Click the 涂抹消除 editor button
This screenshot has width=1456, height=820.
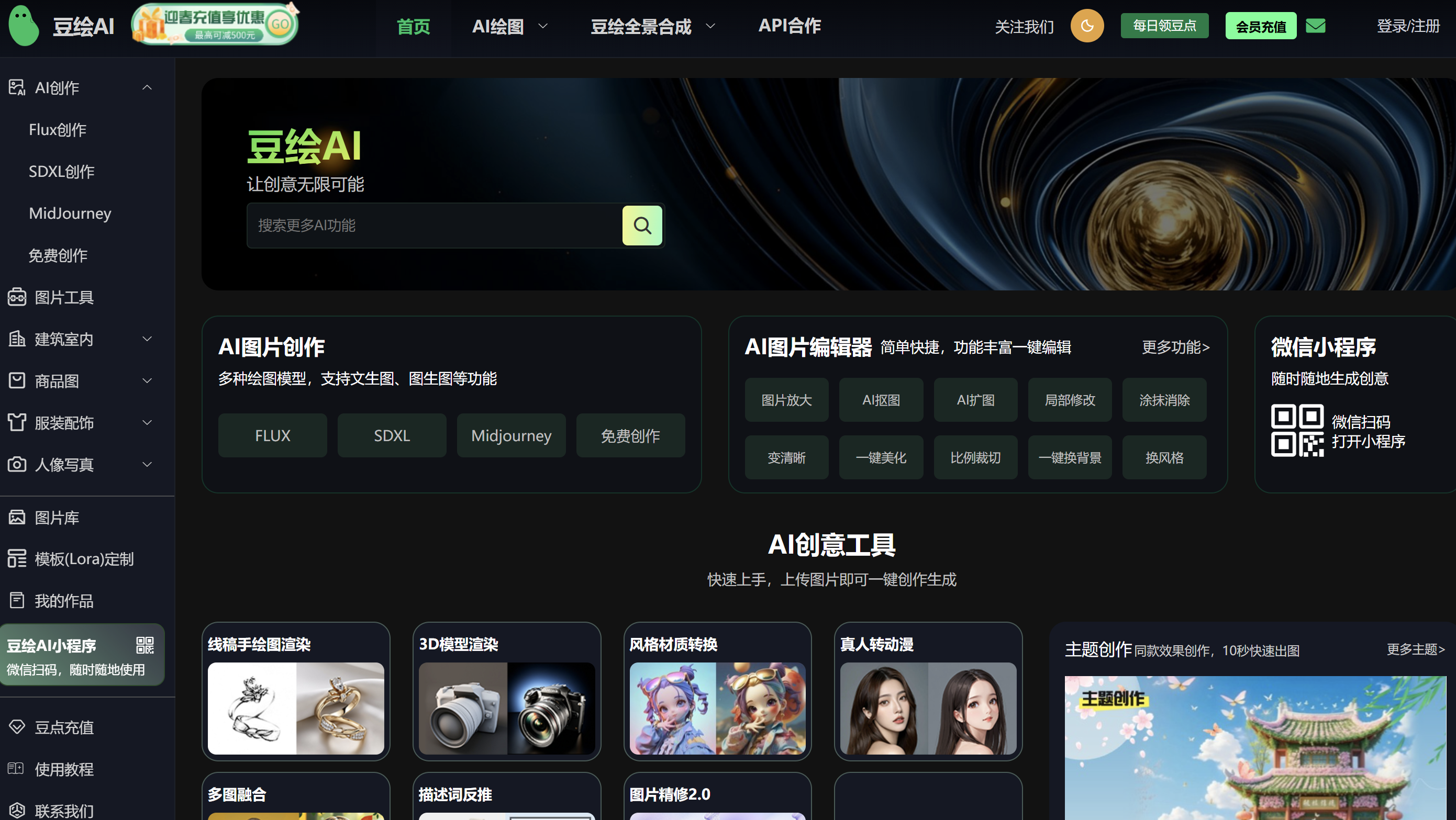pyautogui.click(x=1164, y=400)
